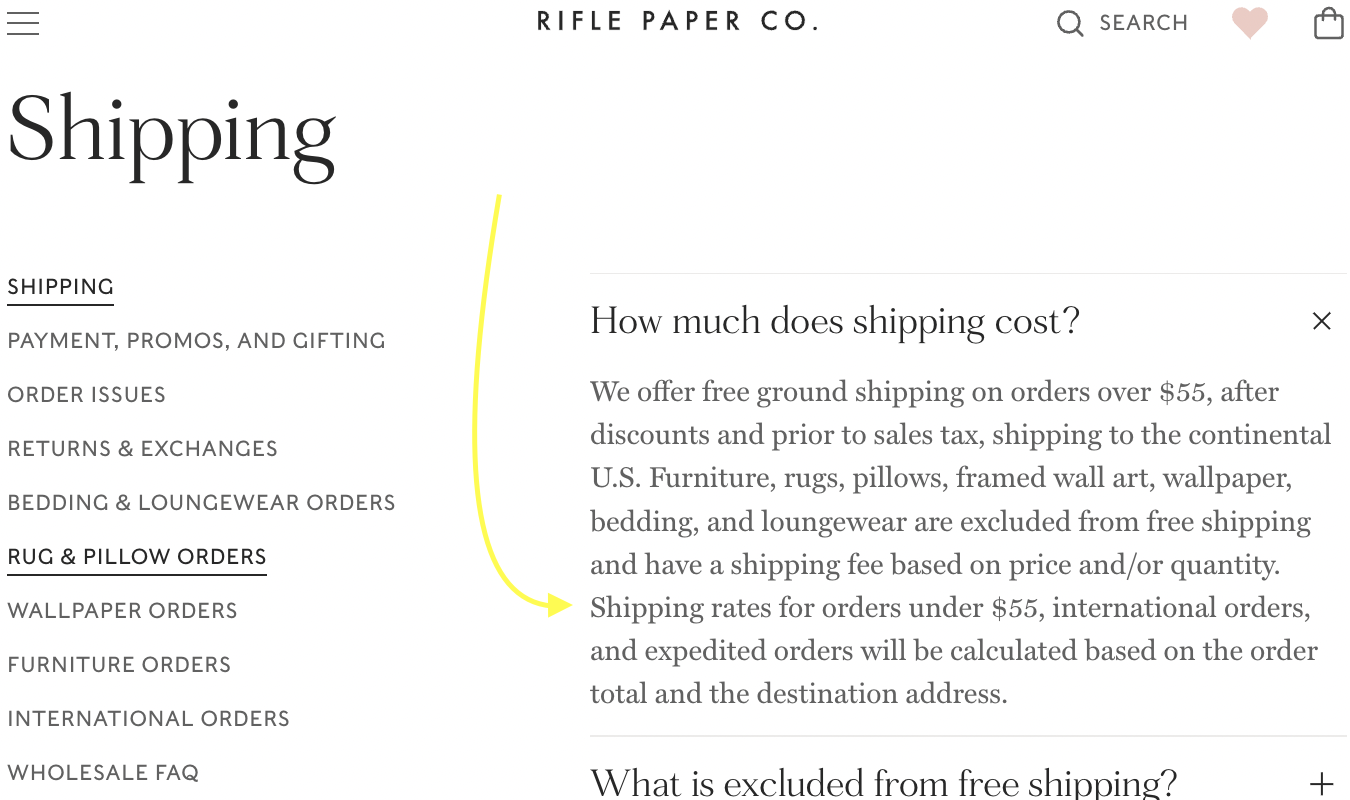1350x800 pixels.
Task: Click the ORDER ISSUES link
Action: (x=86, y=394)
